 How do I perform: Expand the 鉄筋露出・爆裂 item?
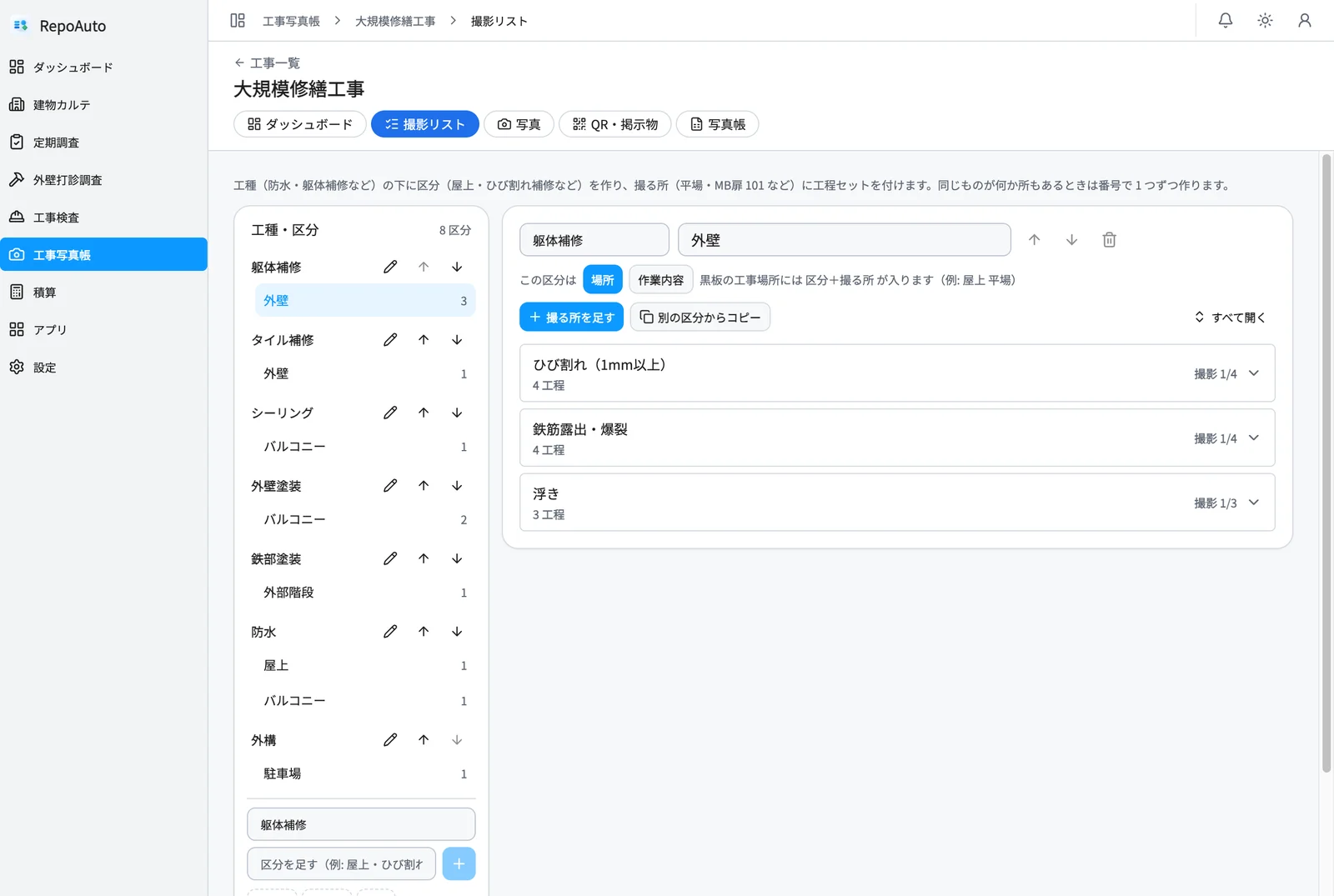[x=897, y=438]
